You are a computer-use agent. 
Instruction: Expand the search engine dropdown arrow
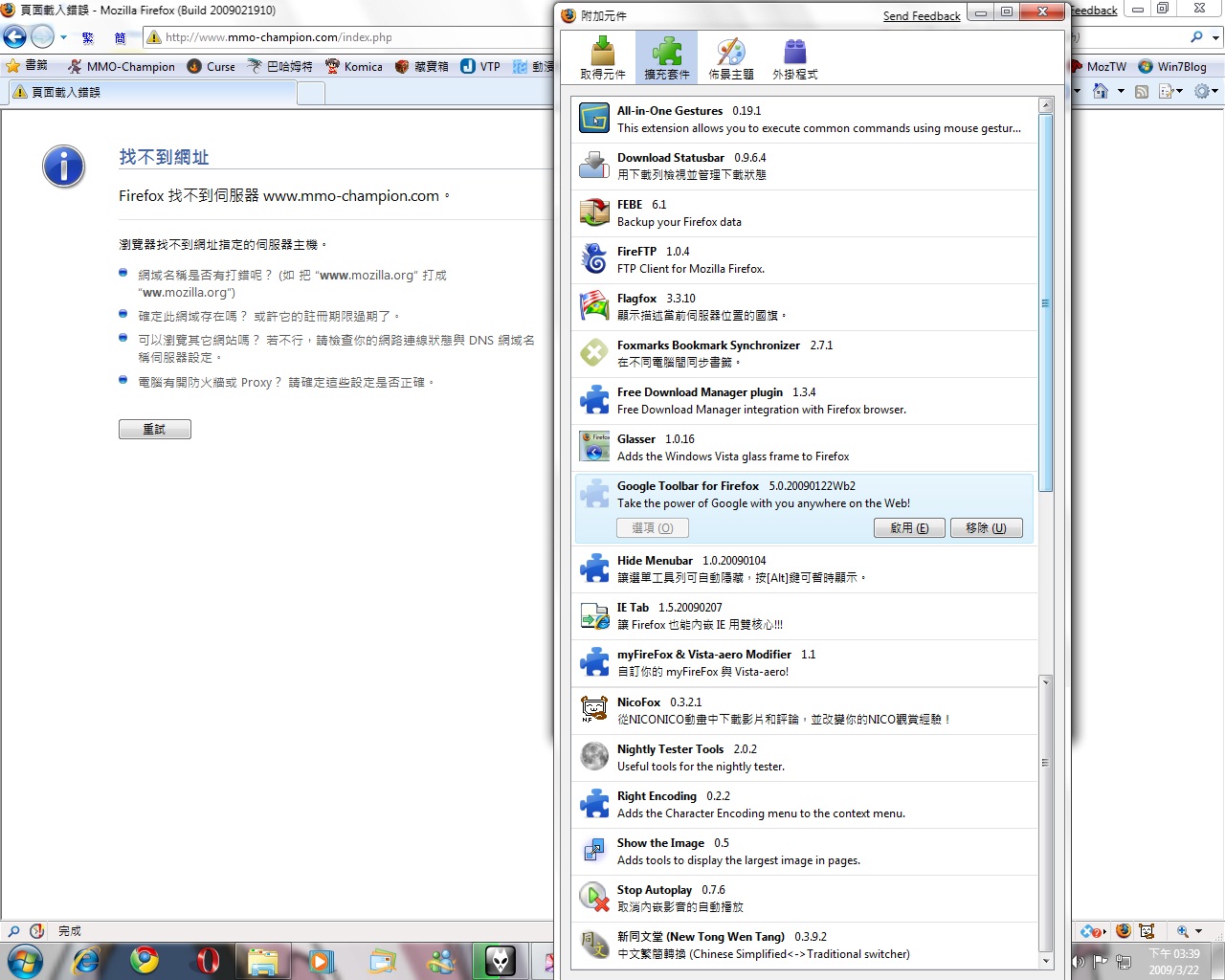point(1215,37)
